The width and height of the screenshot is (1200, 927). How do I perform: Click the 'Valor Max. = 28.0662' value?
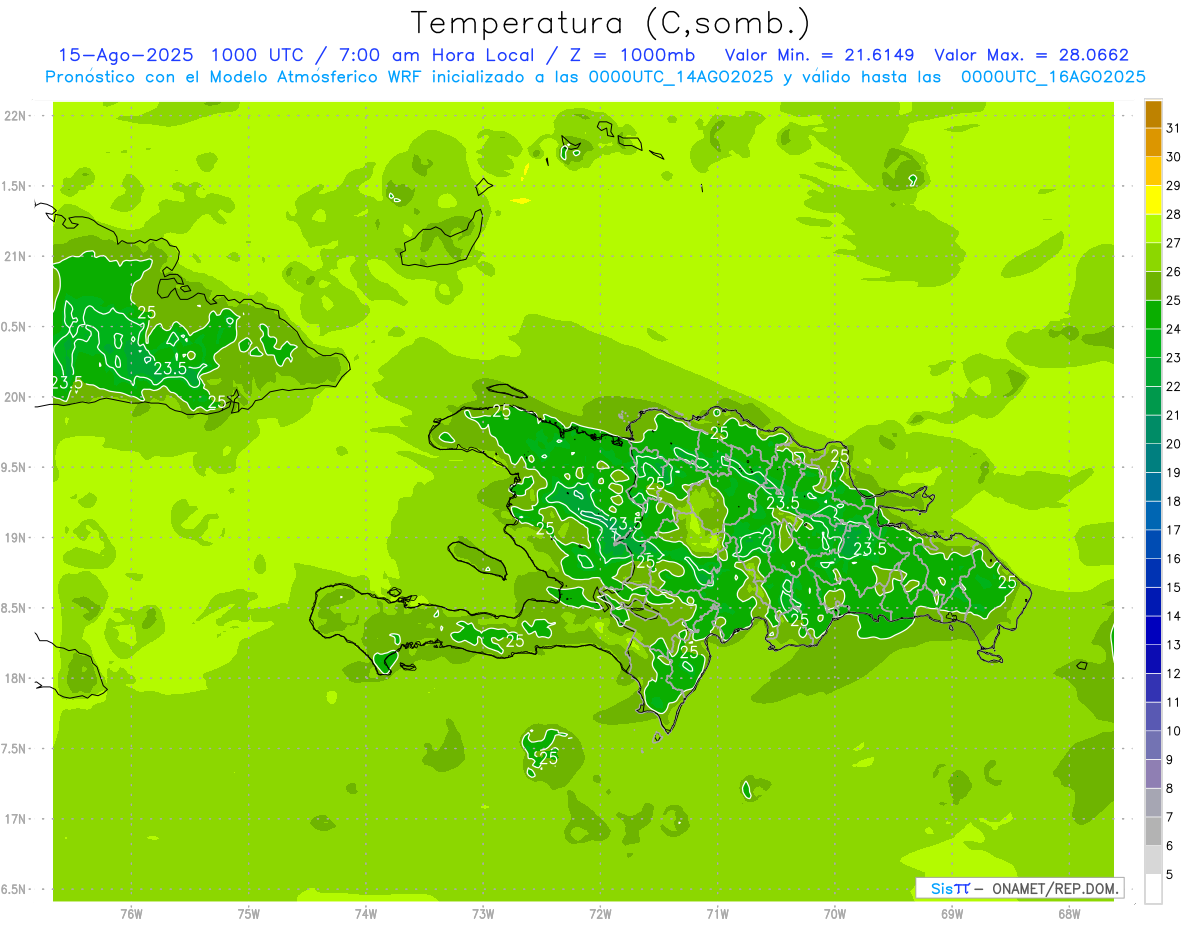[x=1032, y=55]
